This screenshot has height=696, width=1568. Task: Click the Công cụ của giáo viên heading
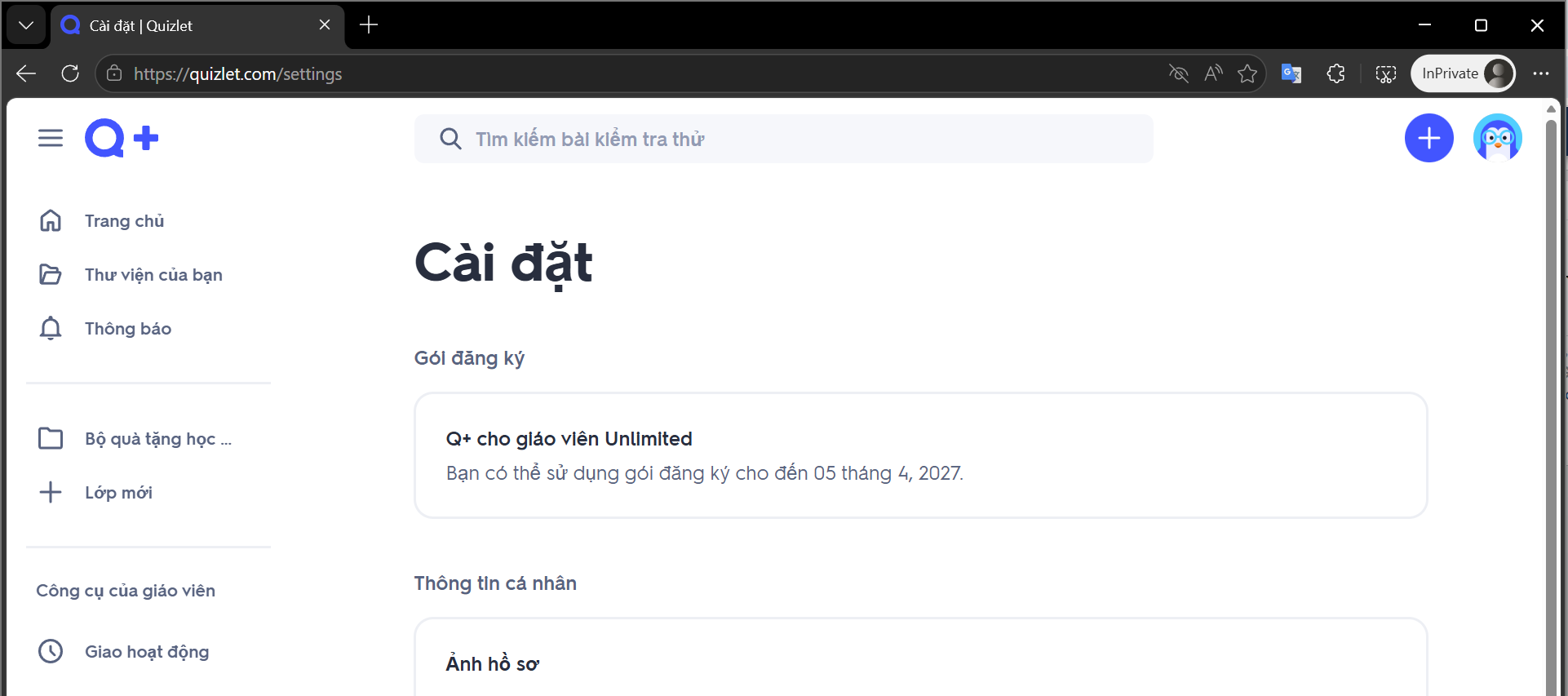point(126,591)
